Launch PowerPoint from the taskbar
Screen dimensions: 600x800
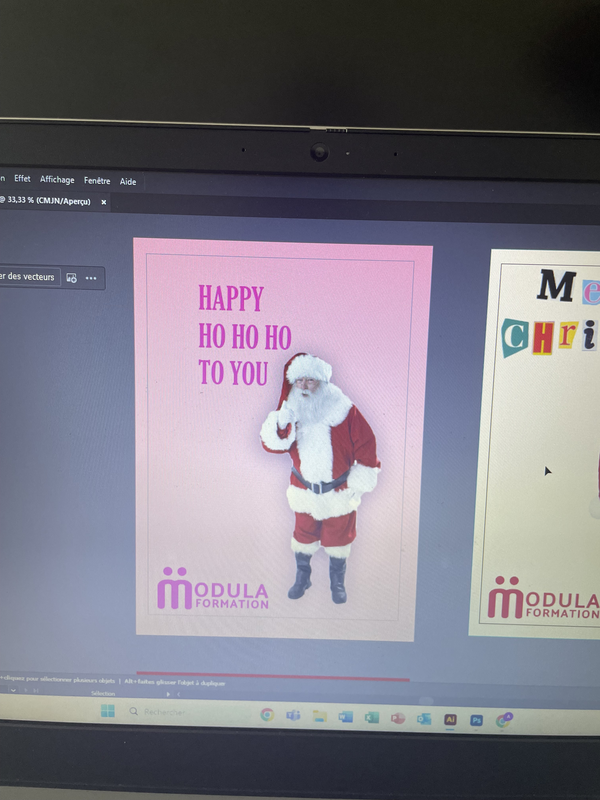[398, 718]
